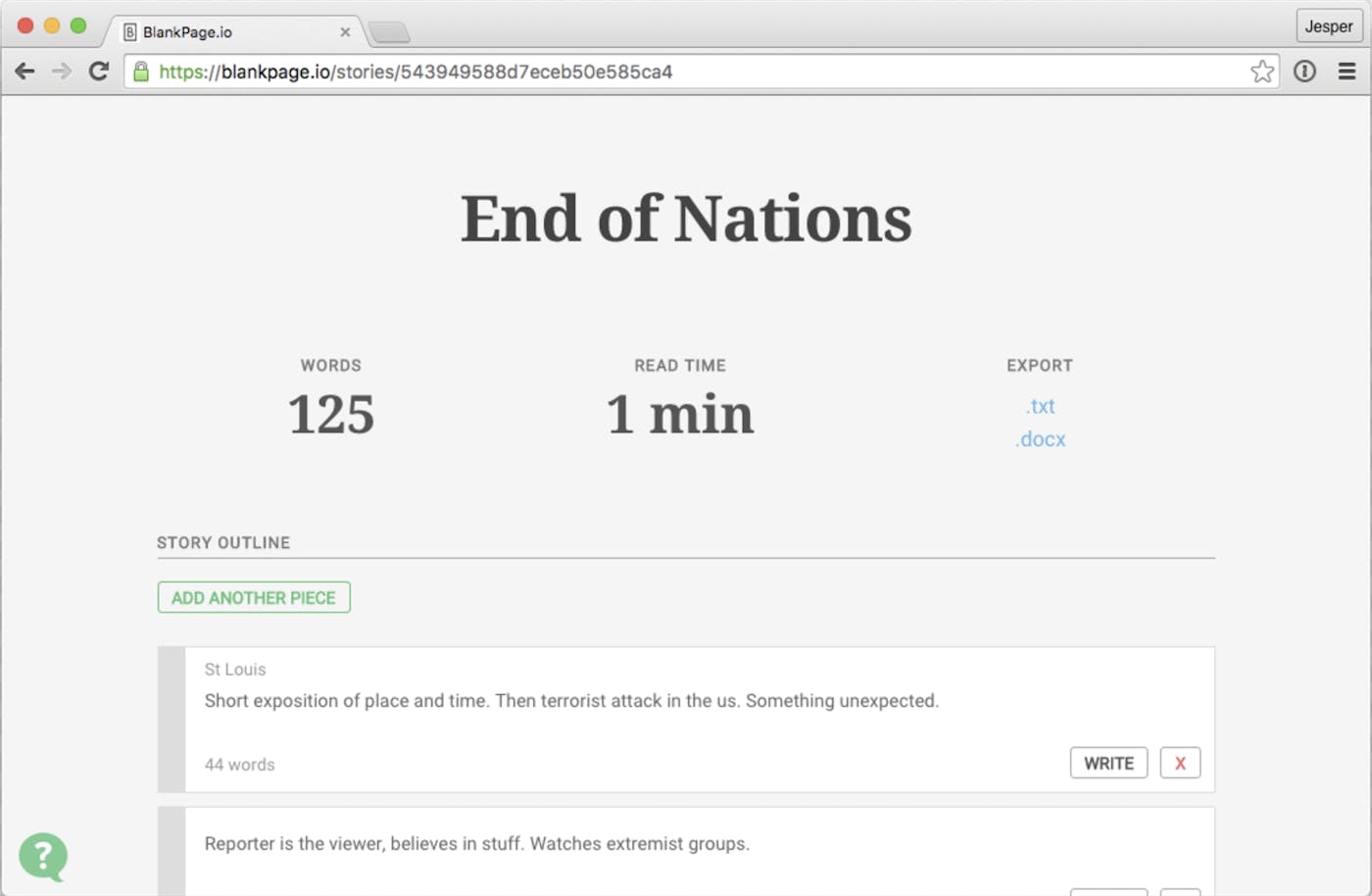Open the green help chat bubble
Screen dimensions: 1372x896
(x=43, y=857)
